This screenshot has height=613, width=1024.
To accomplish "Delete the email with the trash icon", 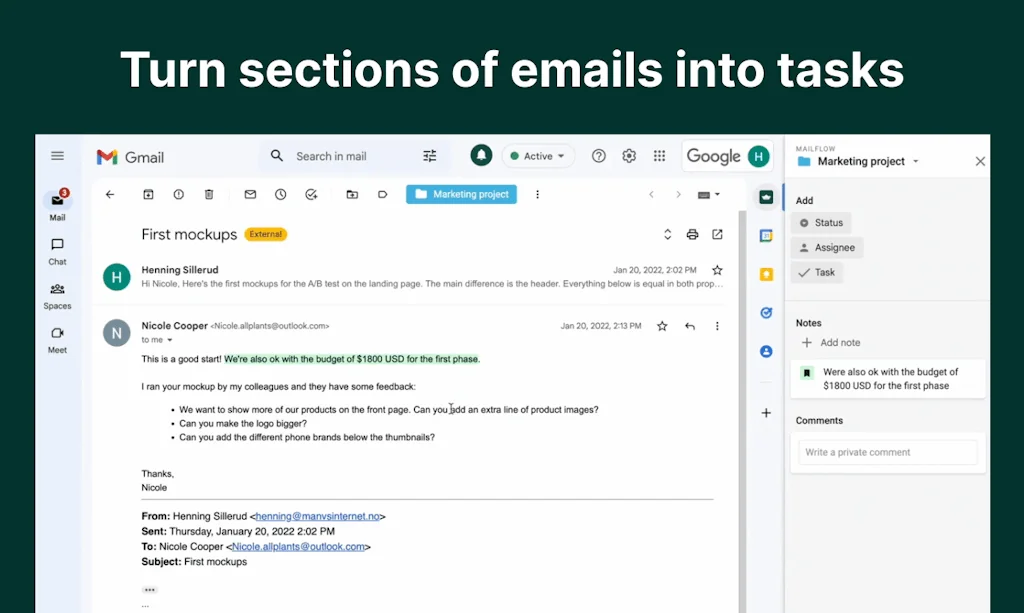I will click(x=210, y=194).
